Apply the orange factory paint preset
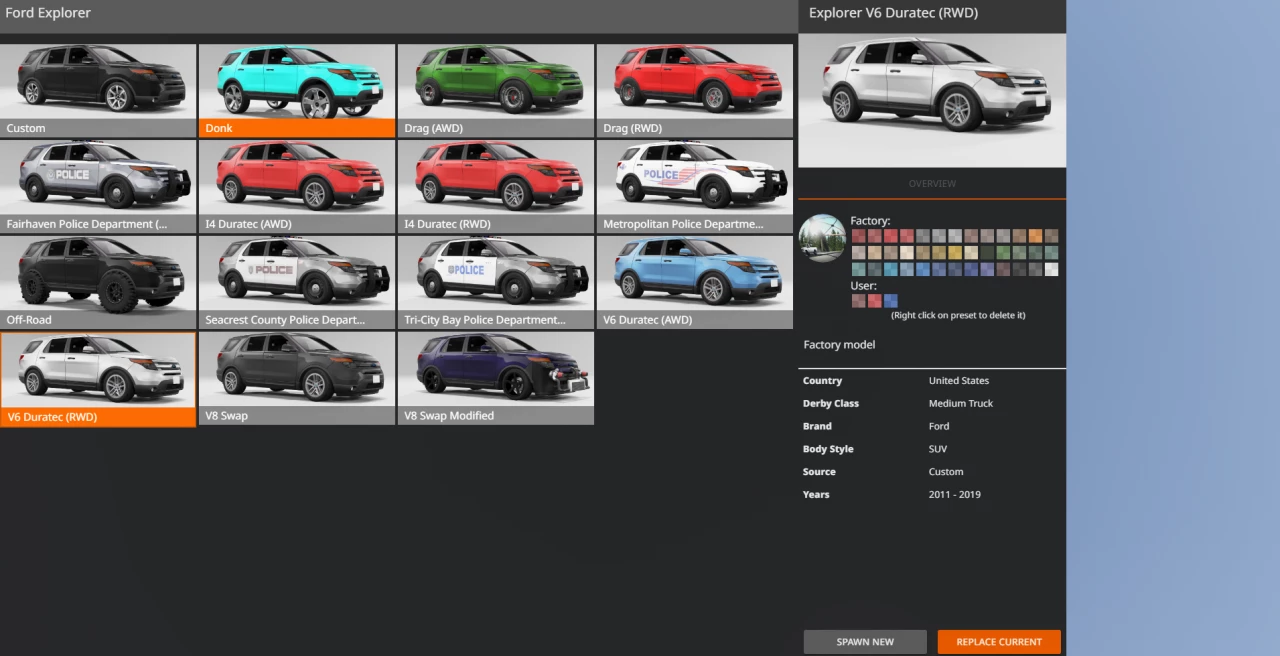The image size is (1280, 656). (x=1035, y=236)
